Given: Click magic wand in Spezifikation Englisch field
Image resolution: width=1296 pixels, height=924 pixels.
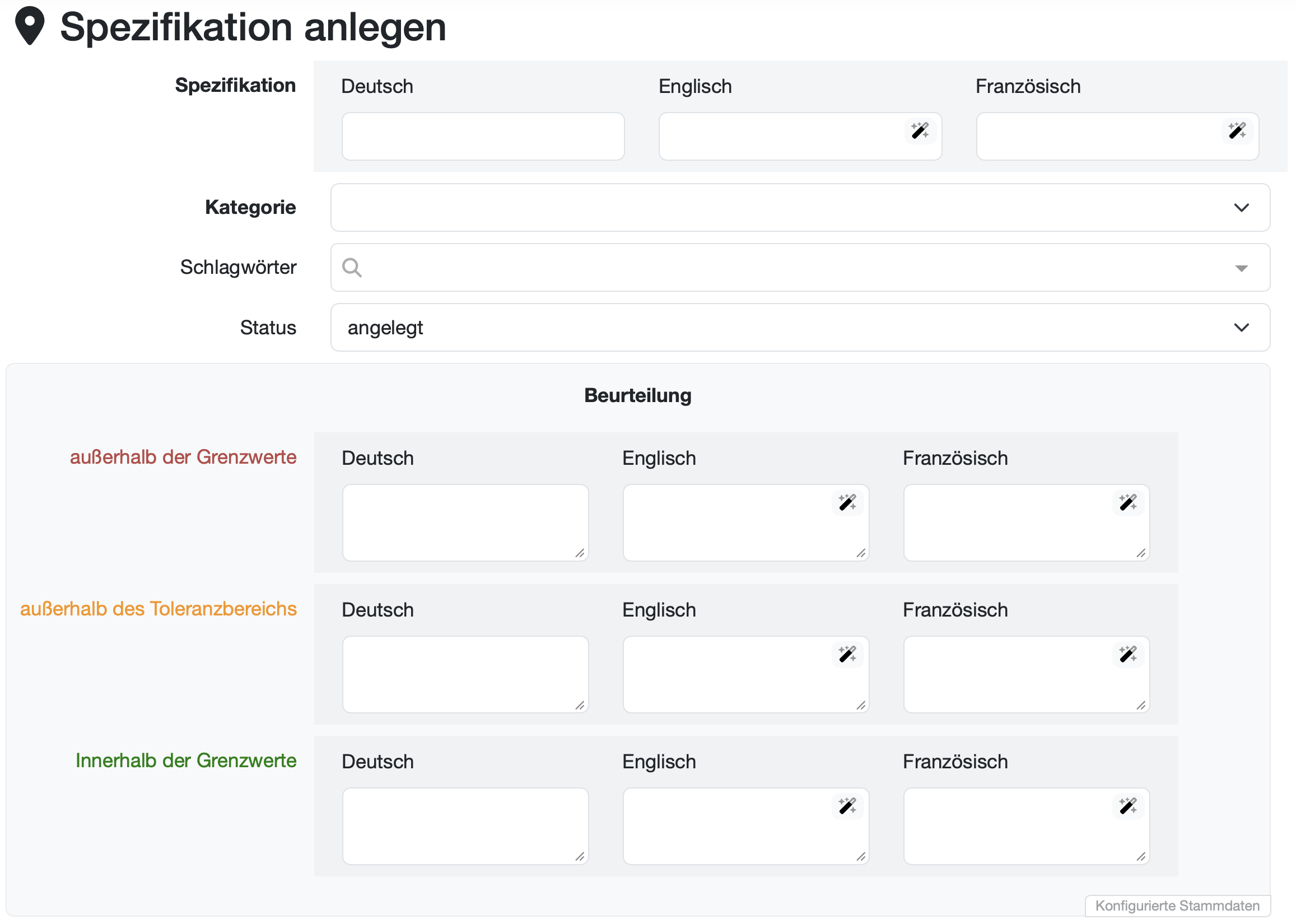Looking at the screenshot, I should point(920,131).
